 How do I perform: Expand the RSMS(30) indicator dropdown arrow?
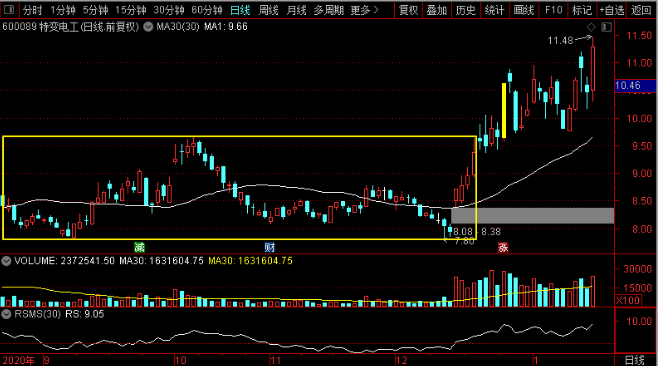6,314
